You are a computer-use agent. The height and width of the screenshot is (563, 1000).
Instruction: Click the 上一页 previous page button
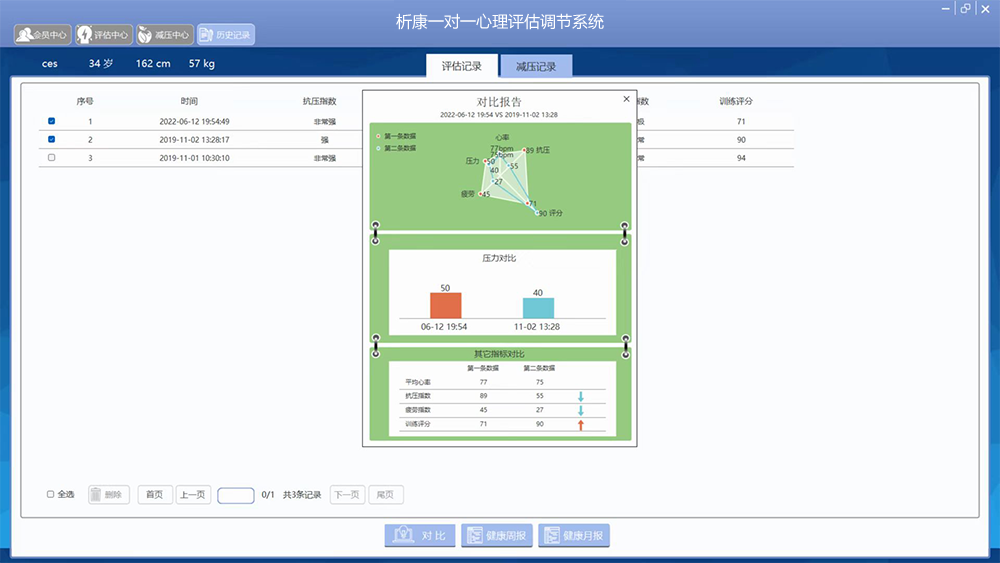point(193,494)
